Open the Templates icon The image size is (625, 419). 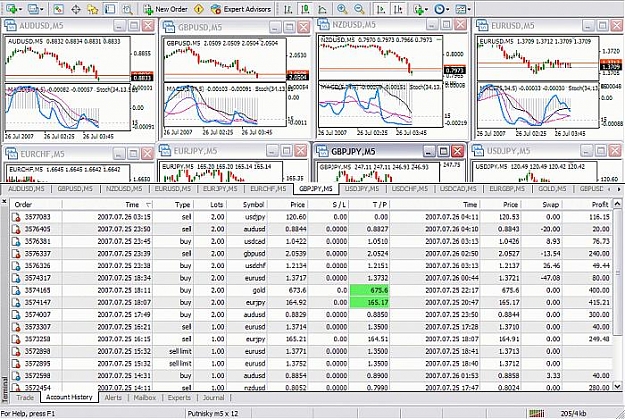pyautogui.click(x=461, y=9)
